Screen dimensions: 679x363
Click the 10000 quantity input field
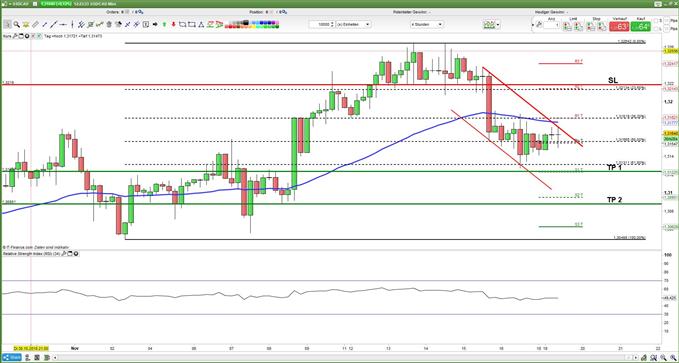(319, 24)
